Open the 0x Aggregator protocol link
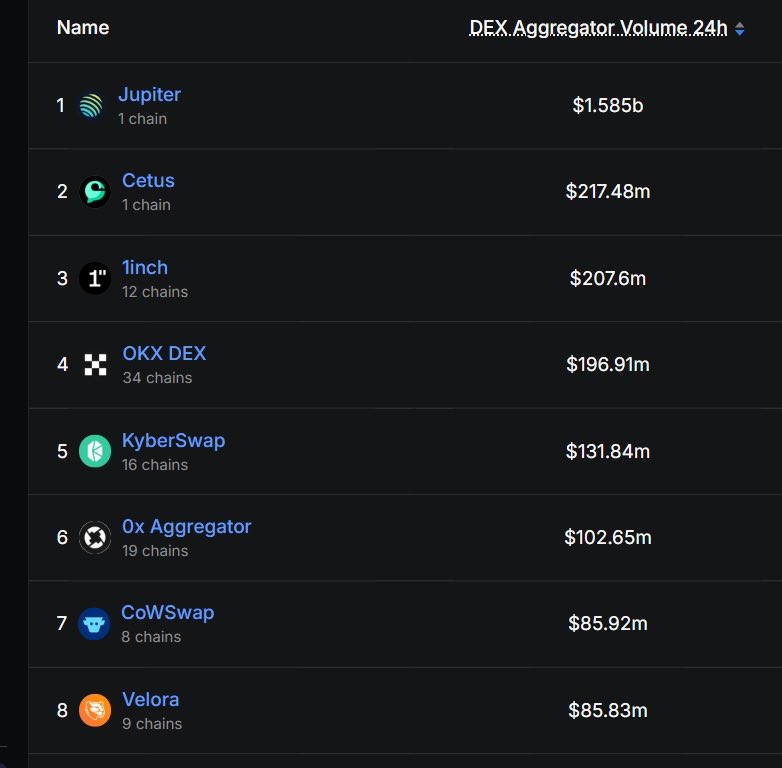The width and height of the screenshot is (782, 768). (x=186, y=527)
